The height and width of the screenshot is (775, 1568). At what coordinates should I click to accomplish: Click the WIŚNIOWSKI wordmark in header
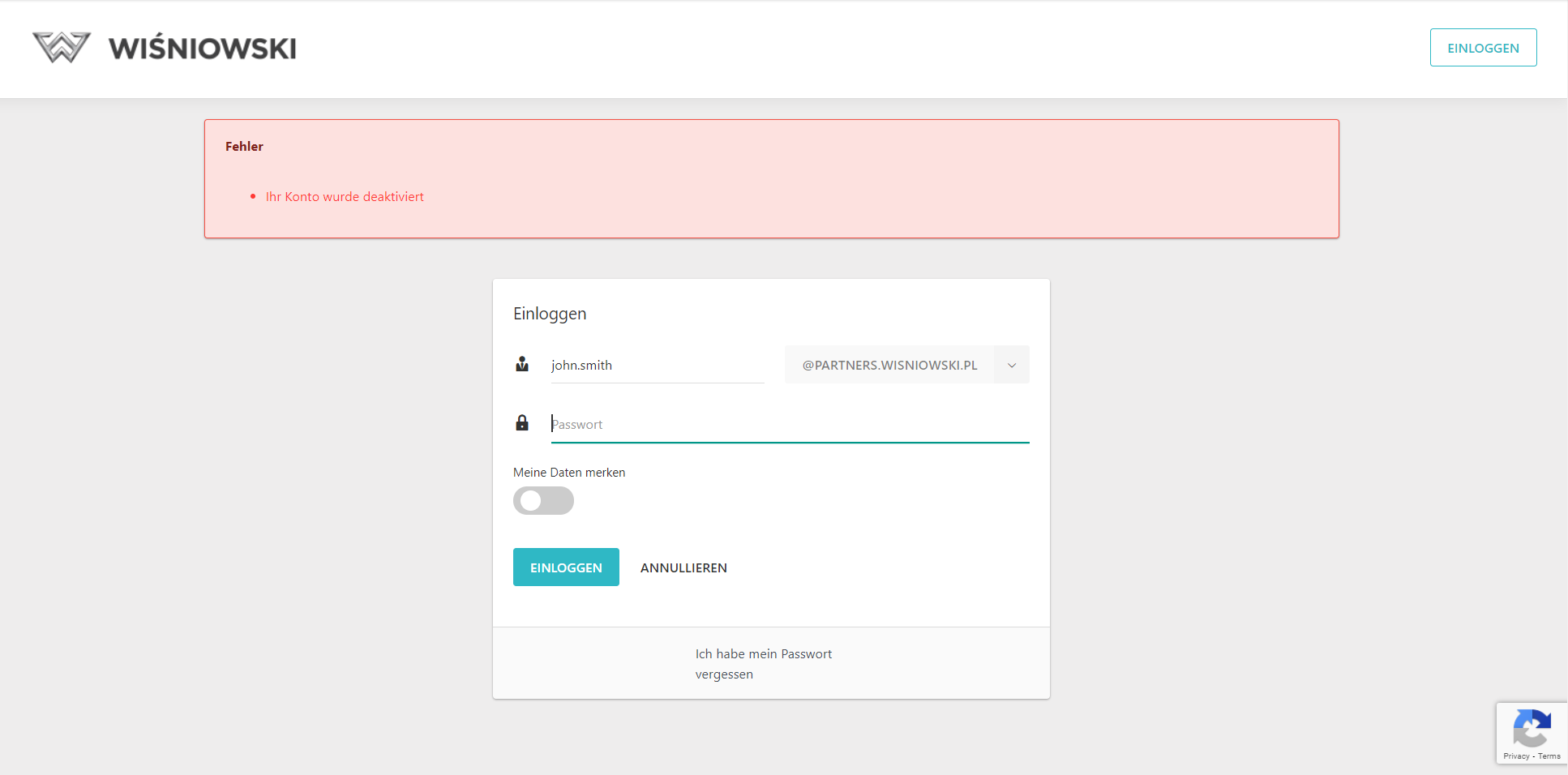tap(202, 49)
